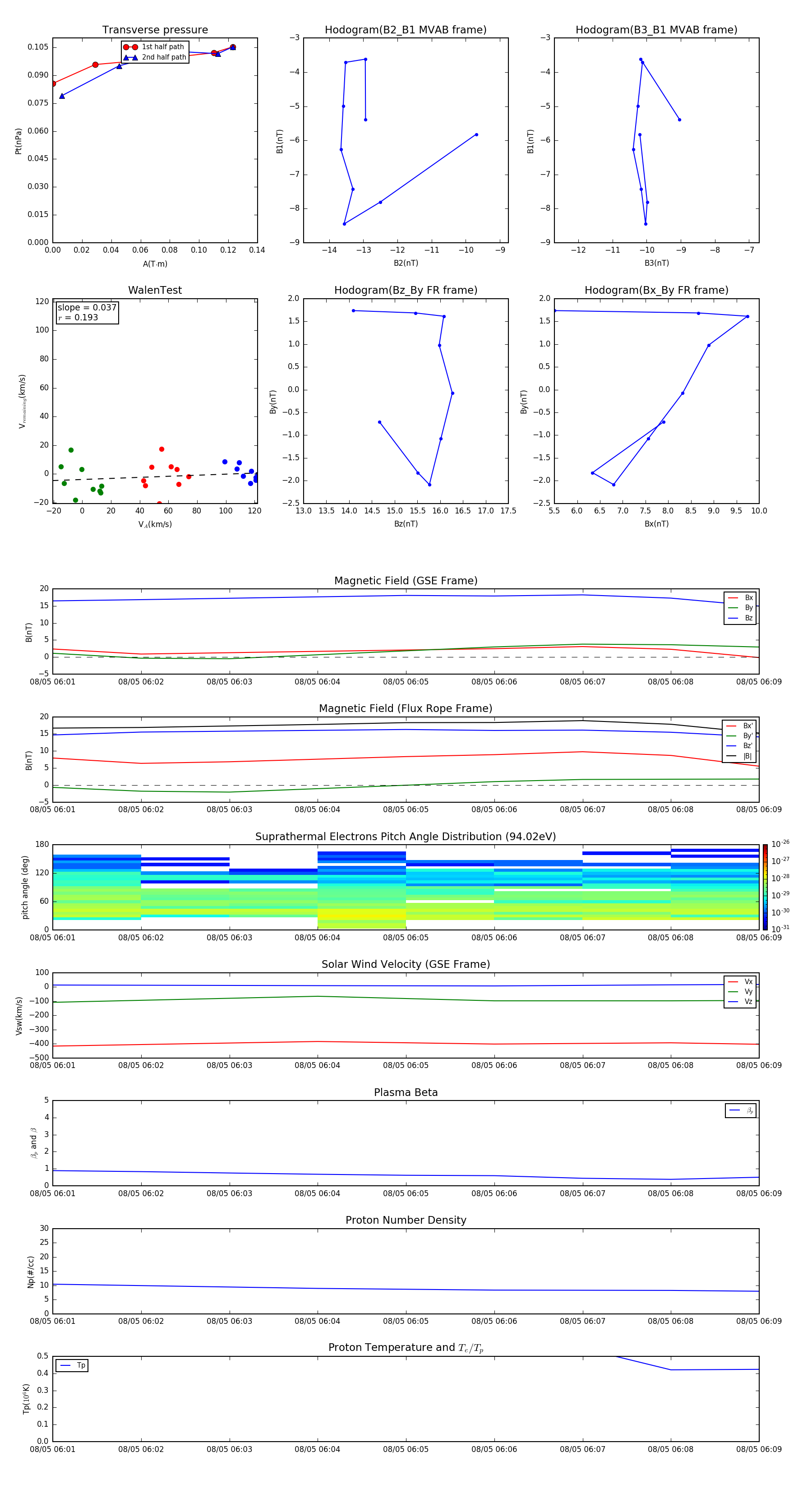Click '08/05 06:01' tick below the GSE magnetic field panel
This screenshot has width=812, height=1489.
coord(53,682)
